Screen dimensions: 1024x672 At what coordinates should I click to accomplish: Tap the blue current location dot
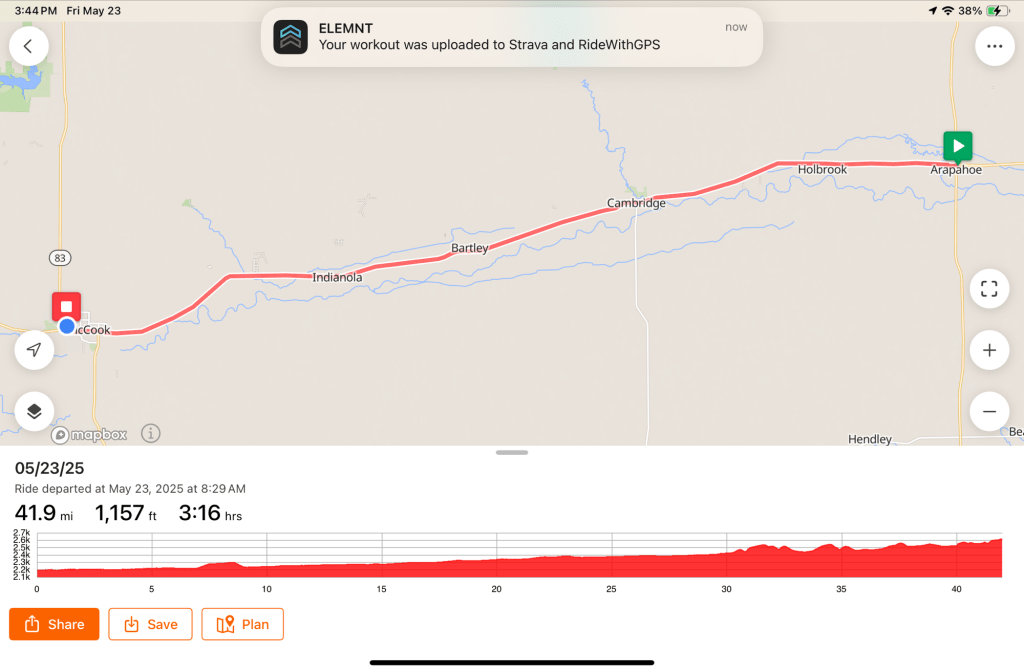pos(67,326)
